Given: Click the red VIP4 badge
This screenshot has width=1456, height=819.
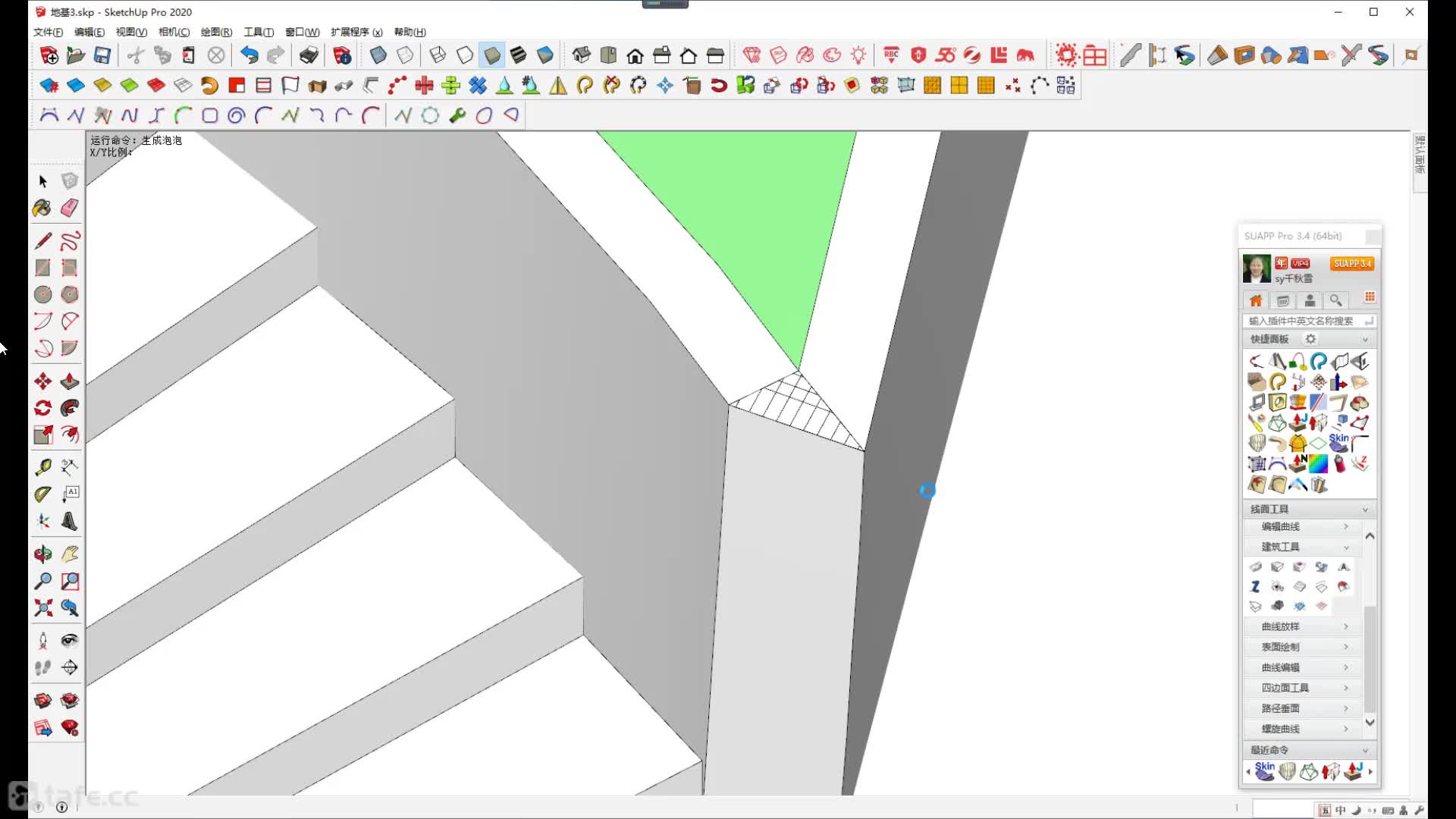Looking at the screenshot, I should (x=1301, y=263).
